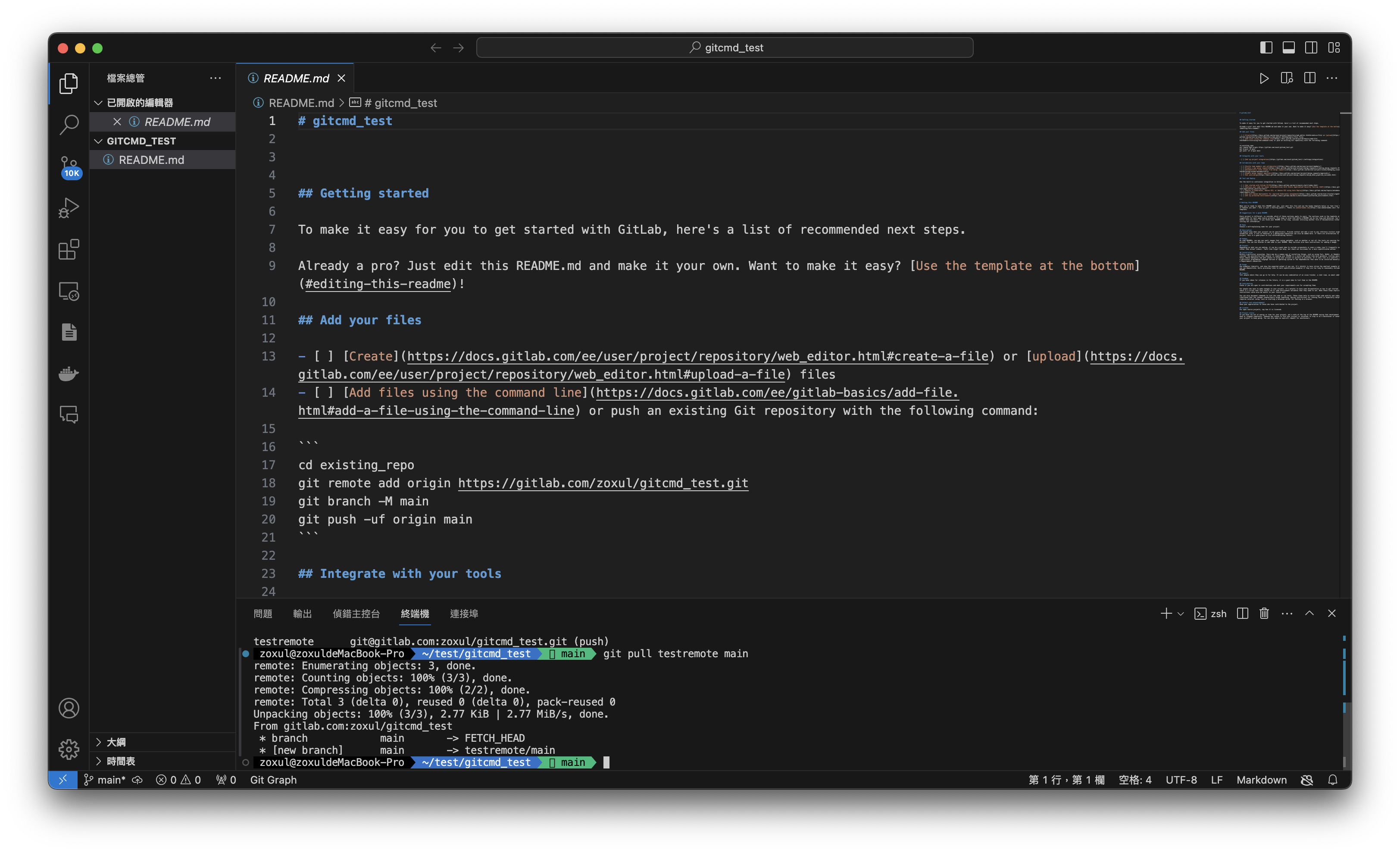
Task: Toggle the primary sidebar visibility
Action: tap(1266, 48)
